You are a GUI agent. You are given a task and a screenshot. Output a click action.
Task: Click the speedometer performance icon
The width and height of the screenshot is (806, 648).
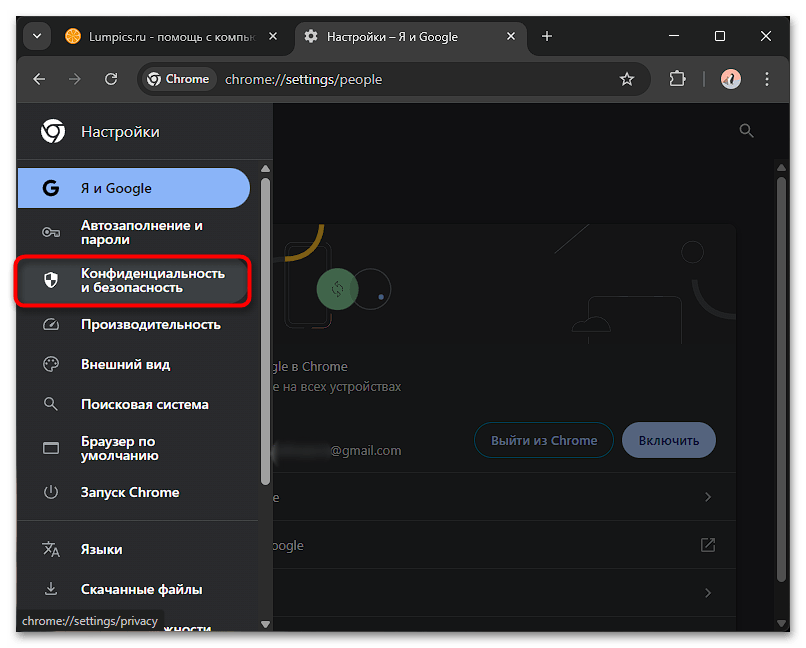tap(50, 325)
